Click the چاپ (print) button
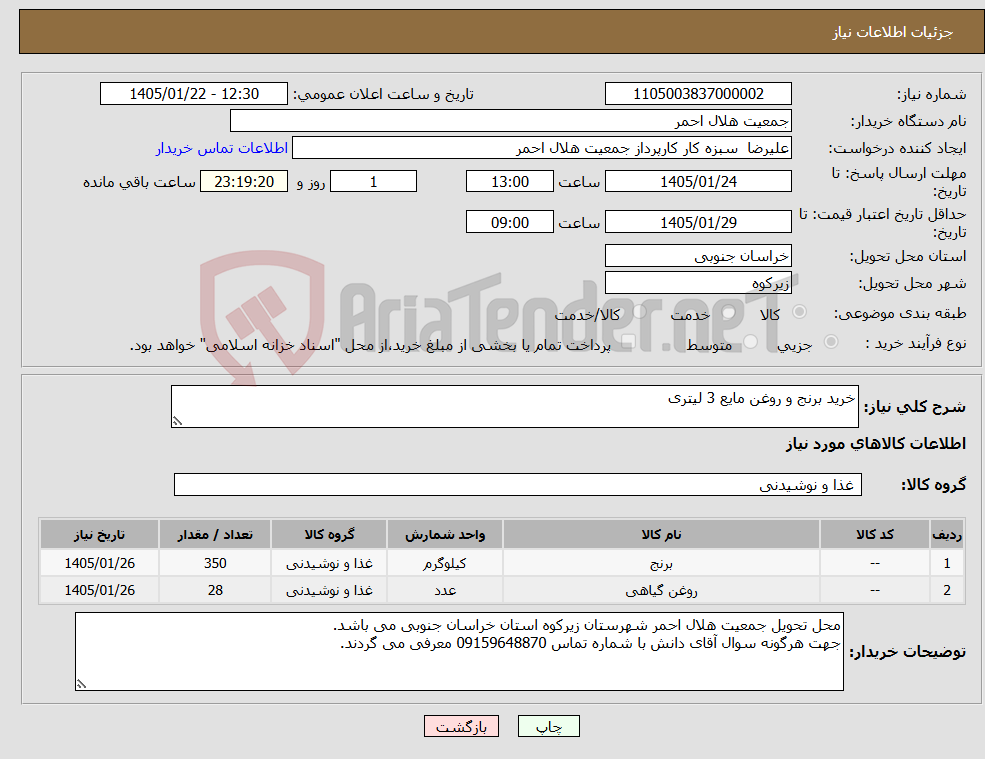Image resolution: width=985 pixels, height=759 pixels. point(548,726)
